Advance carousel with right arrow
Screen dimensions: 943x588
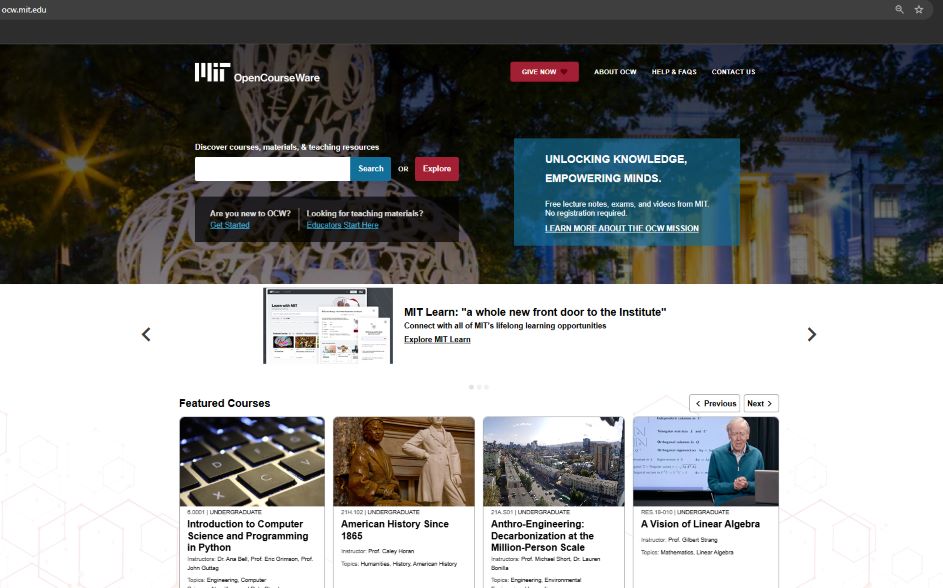pos(811,334)
